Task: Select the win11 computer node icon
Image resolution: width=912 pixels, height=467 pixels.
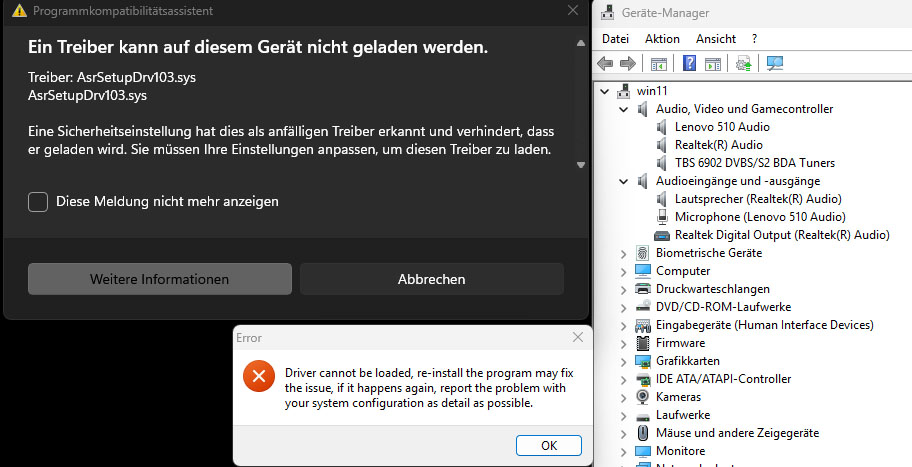Action: click(624, 91)
